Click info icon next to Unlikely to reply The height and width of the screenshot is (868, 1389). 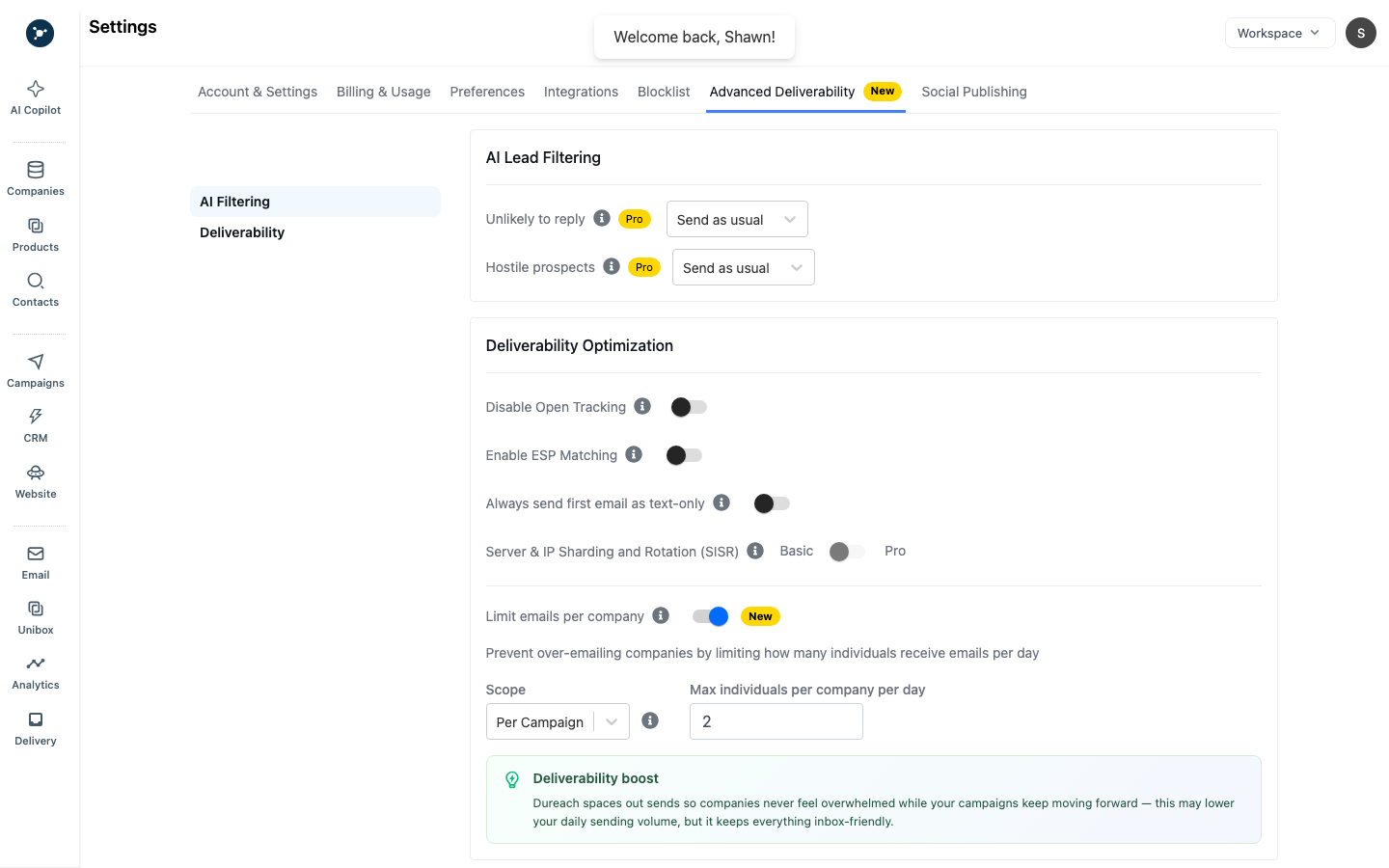coord(602,218)
